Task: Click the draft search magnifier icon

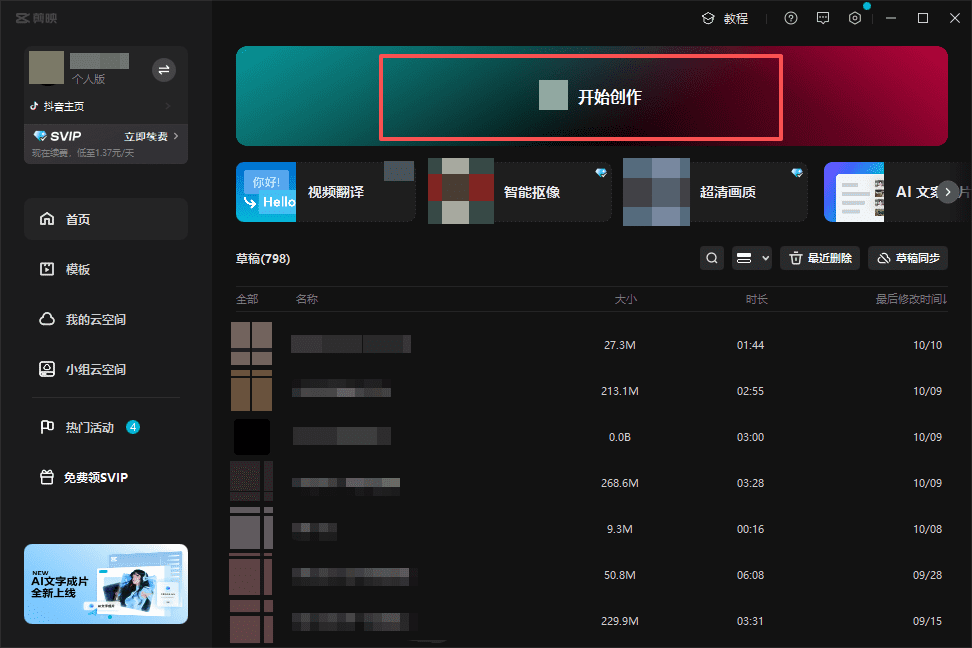Action: click(x=711, y=258)
